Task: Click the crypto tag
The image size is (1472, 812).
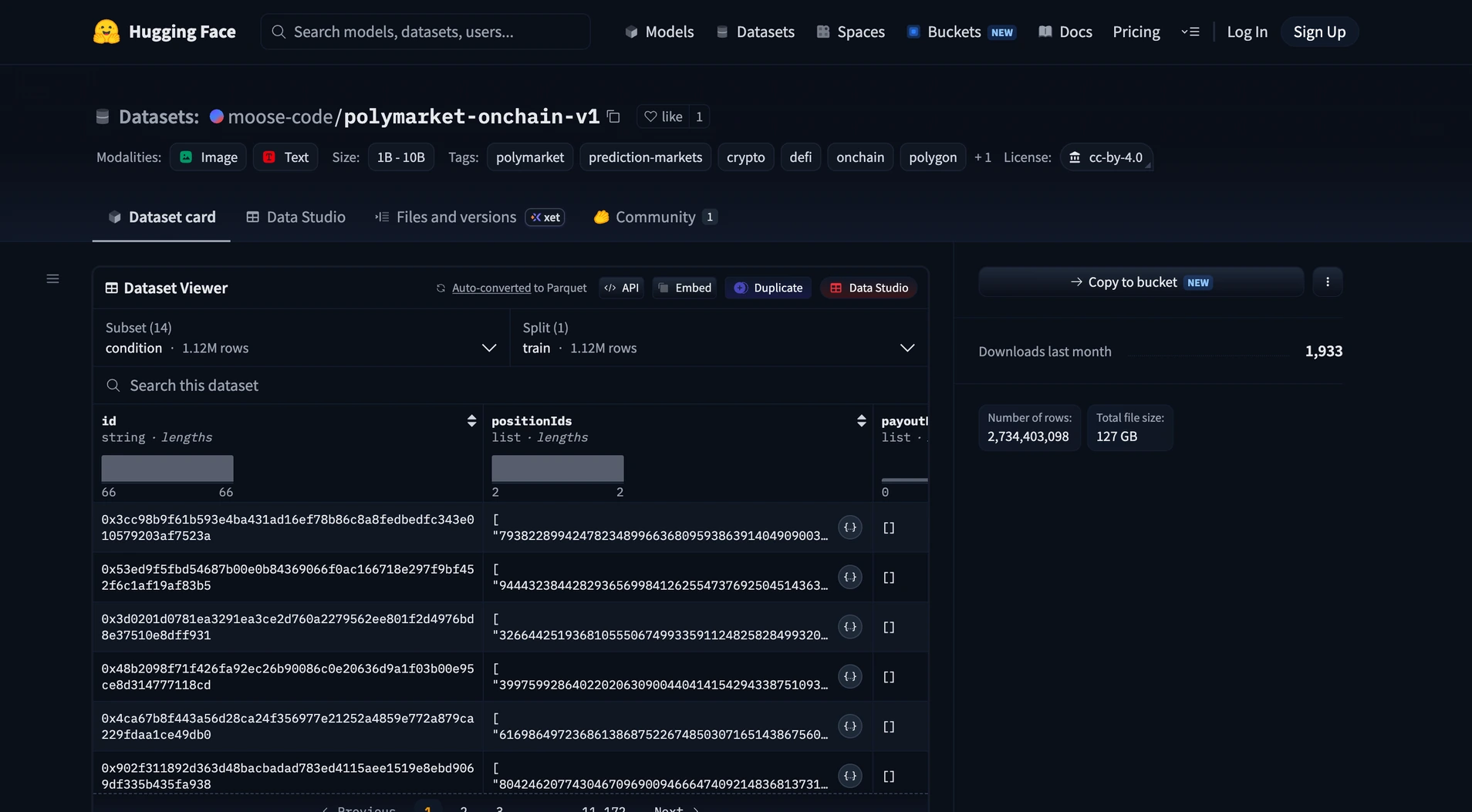Action: click(745, 157)
